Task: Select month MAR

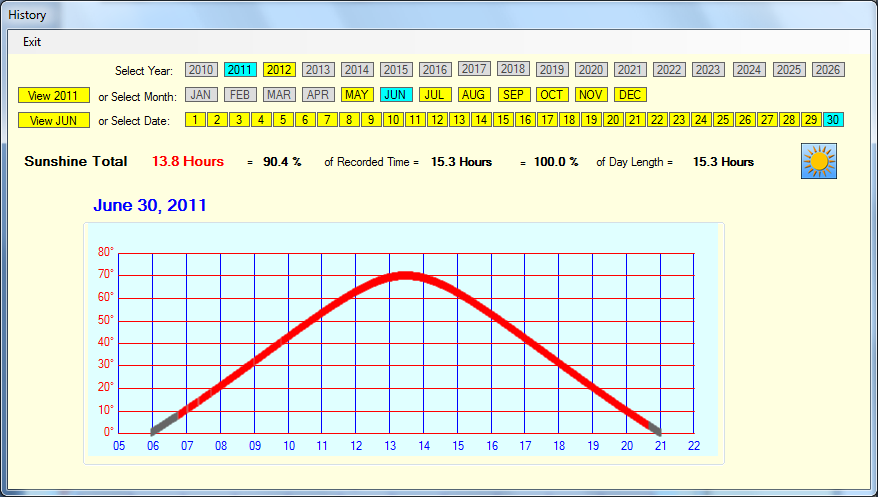Action: tap(279, 95)
